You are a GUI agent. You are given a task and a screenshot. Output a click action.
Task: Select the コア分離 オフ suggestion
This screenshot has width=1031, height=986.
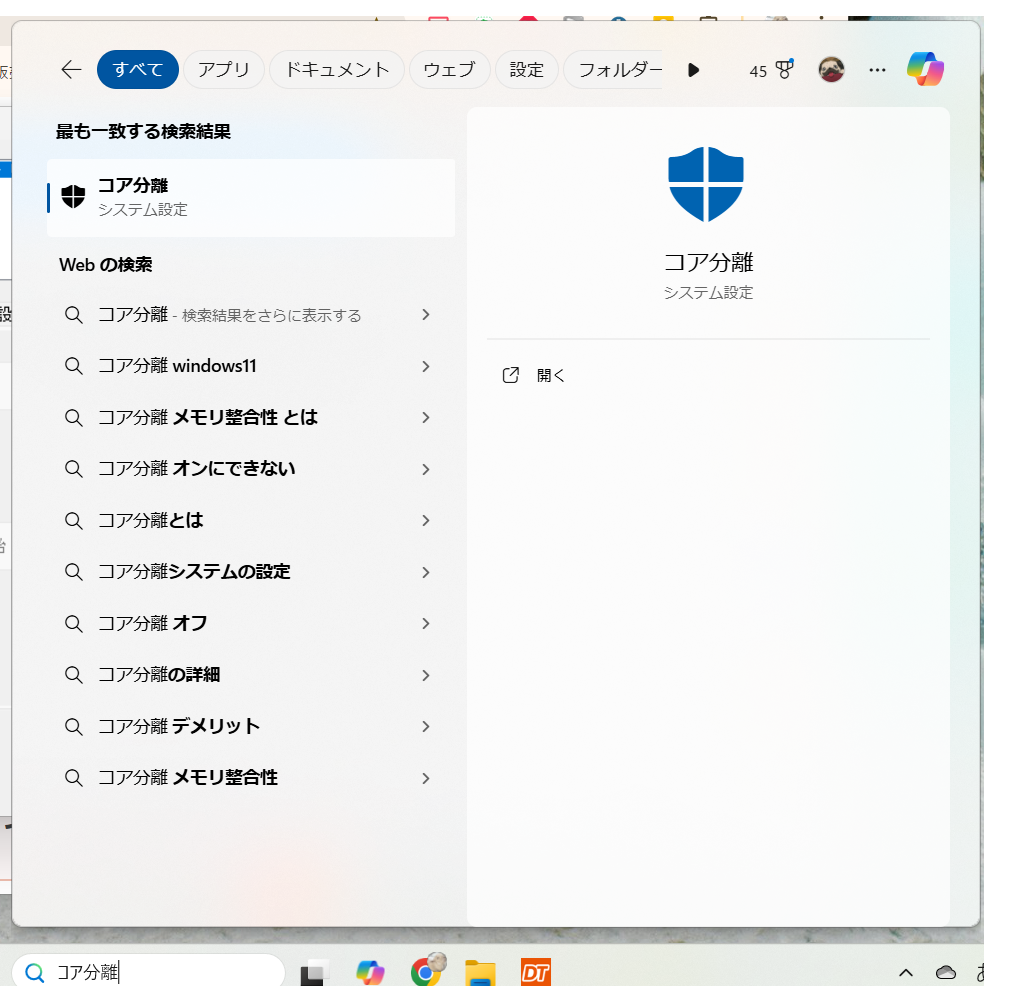[x=251, y=623]
